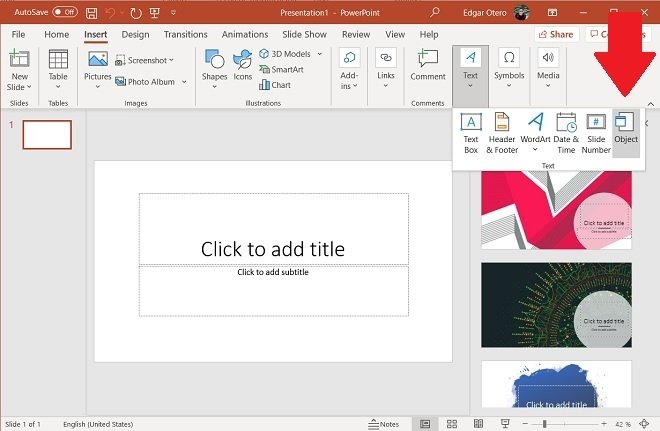
Task: Open the Home tab
Action: pos(56,35)
